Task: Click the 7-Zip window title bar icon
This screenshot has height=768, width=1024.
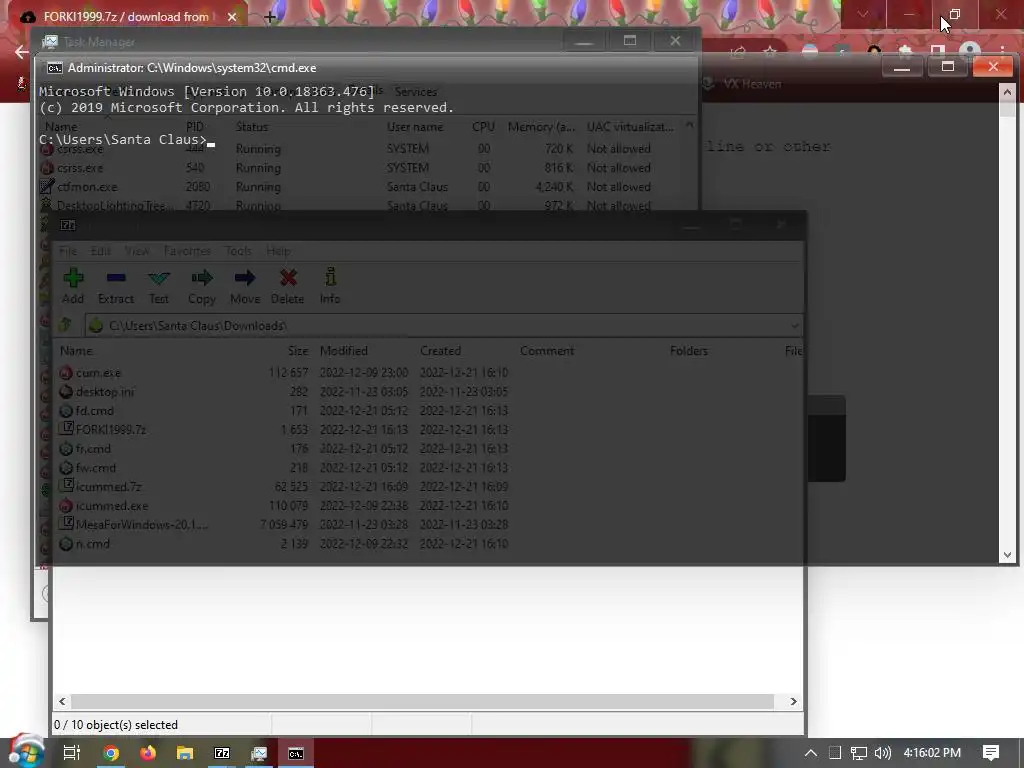Action: click(68, 225)
